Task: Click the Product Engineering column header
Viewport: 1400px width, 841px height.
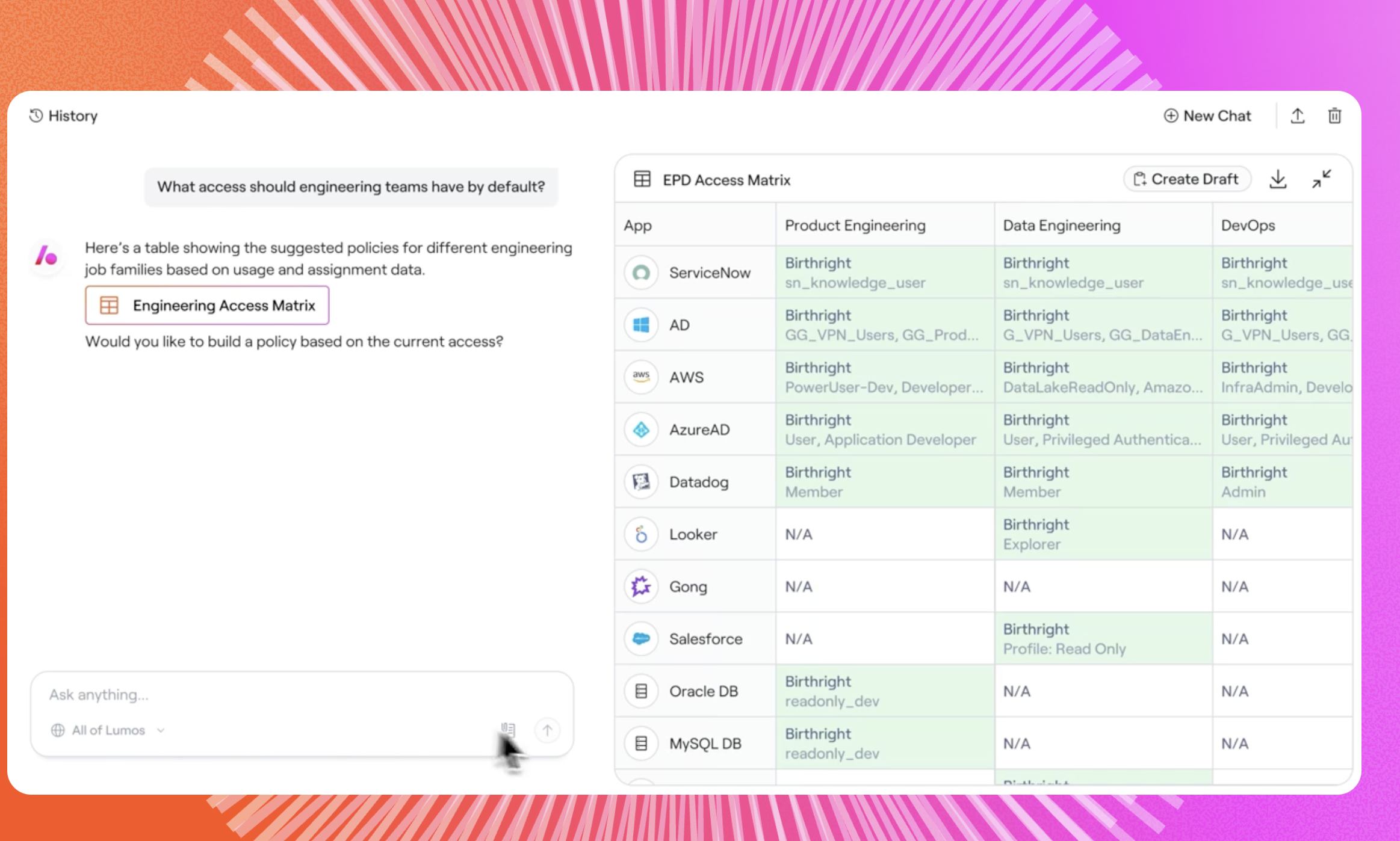Action: pyautogui.click(x=855, y=226)
